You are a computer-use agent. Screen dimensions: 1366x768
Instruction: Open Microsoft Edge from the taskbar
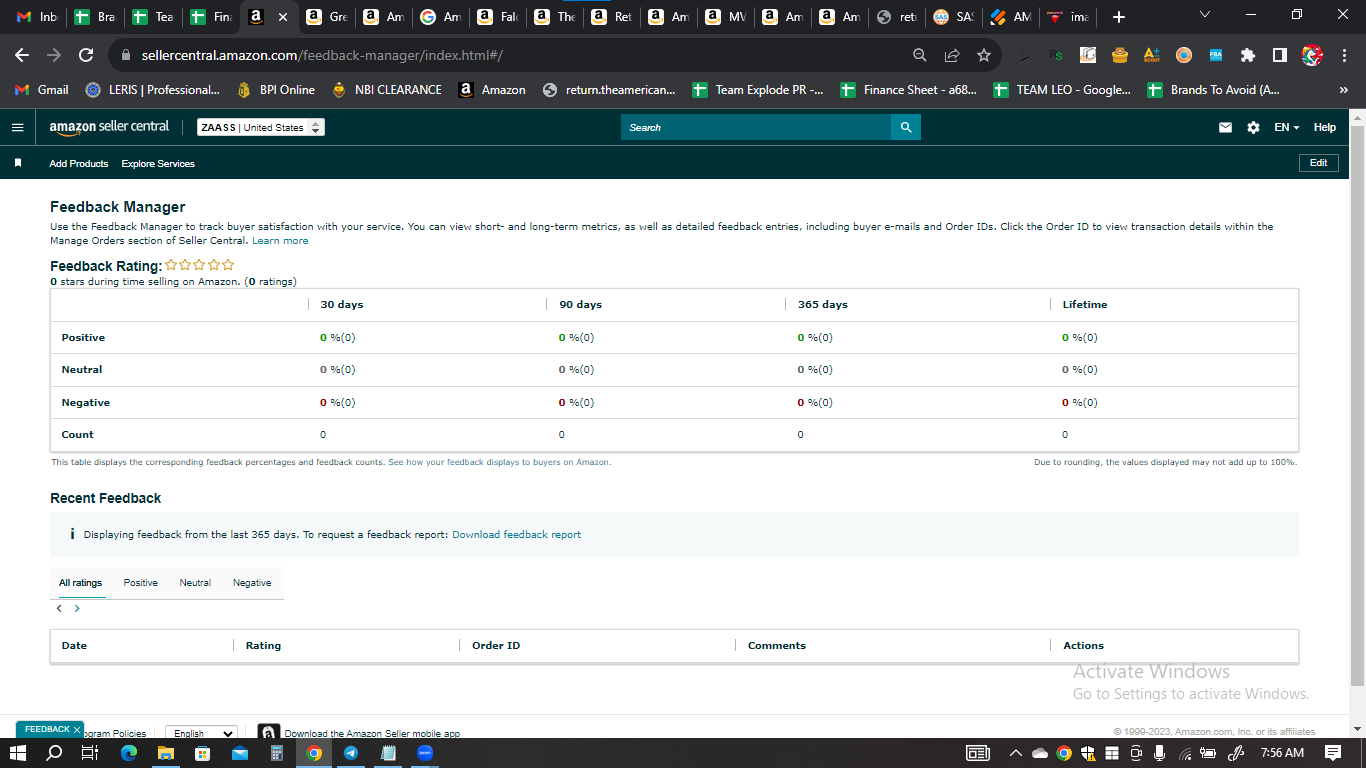(x=128, y=753)
